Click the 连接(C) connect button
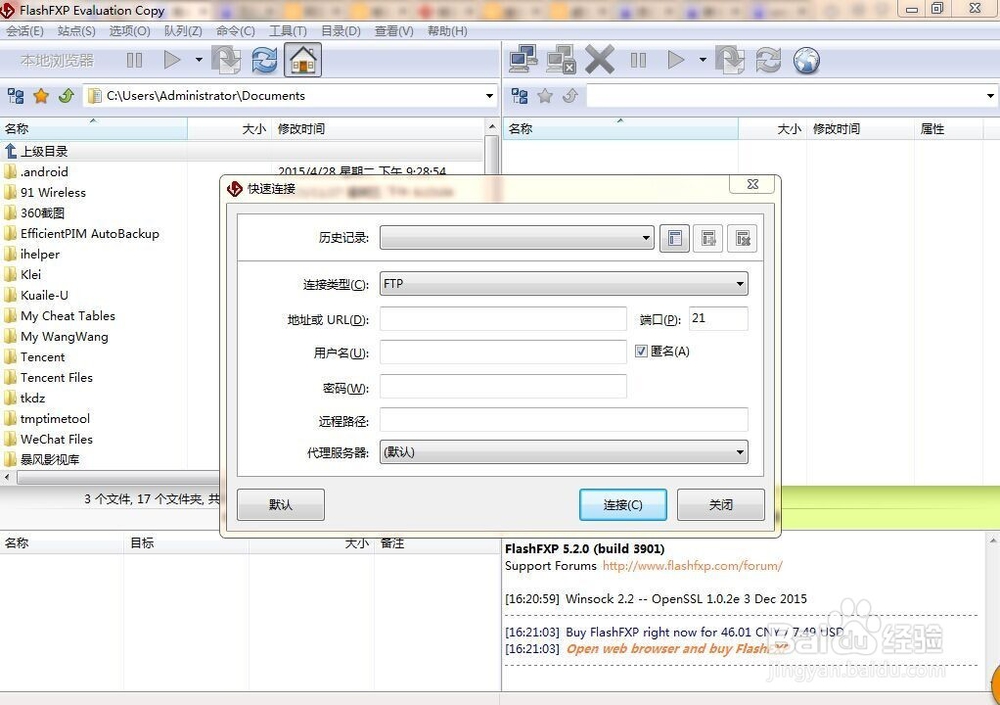This screenshot has width=1000, height=705. pos(623,505)
